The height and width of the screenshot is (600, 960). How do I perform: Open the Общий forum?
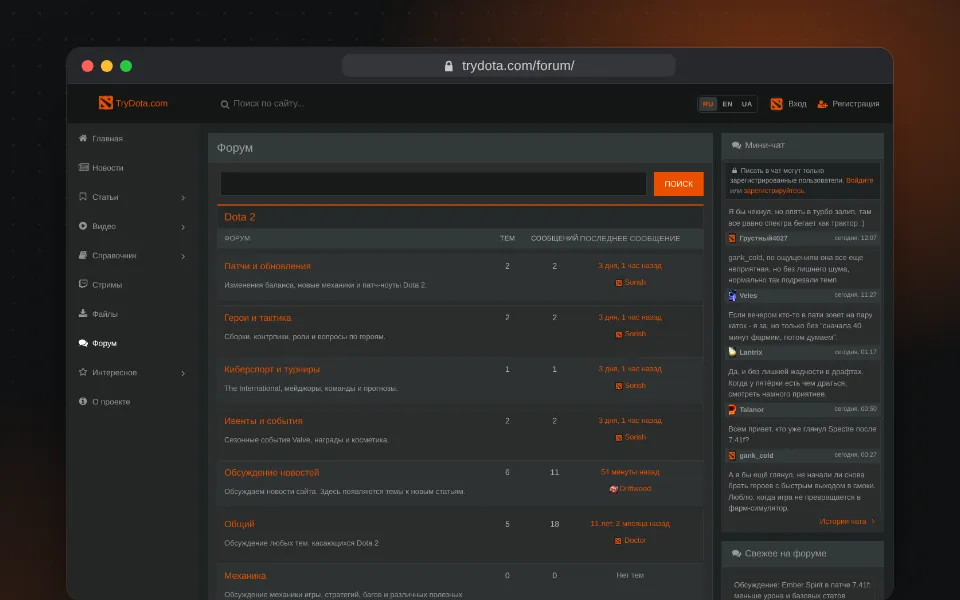[x=239, y=524]
